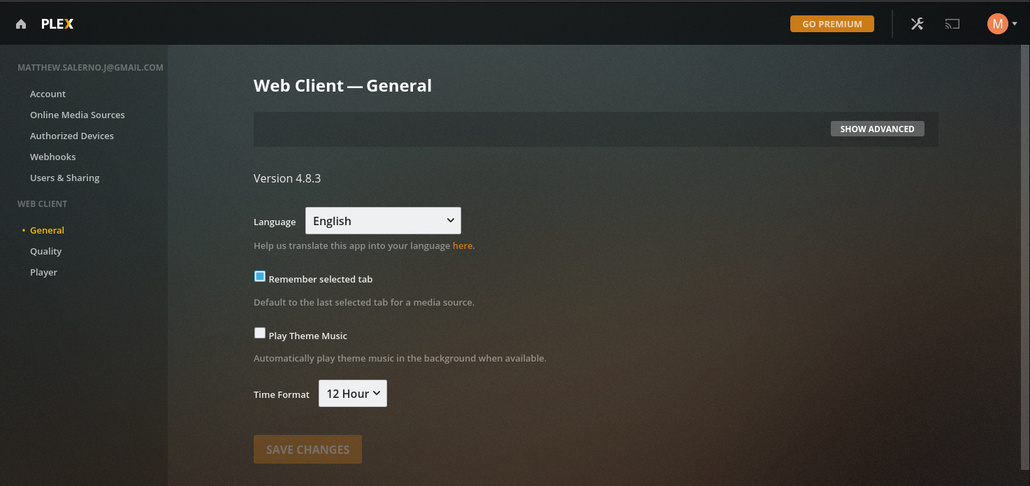Click the PLEX logo
The image size is (1030, 486).
(x=57, y=24)
